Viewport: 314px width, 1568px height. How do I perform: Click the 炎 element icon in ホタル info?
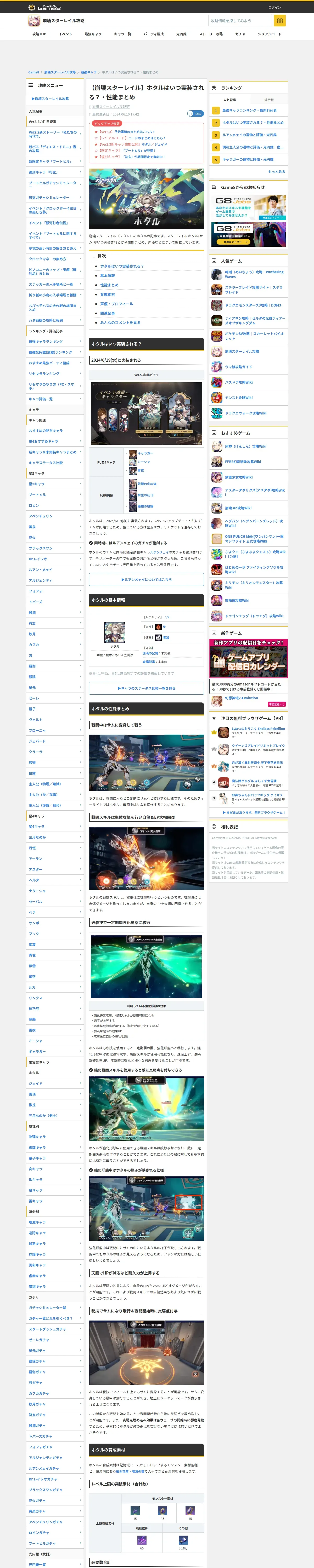(159, 626)
